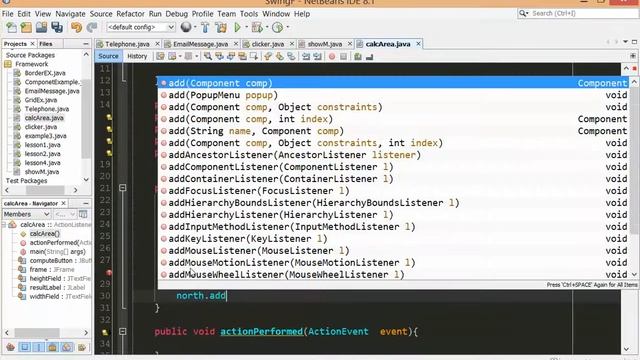Open the File menu
This screenshot has height=360, width=640.
(8, 14)
